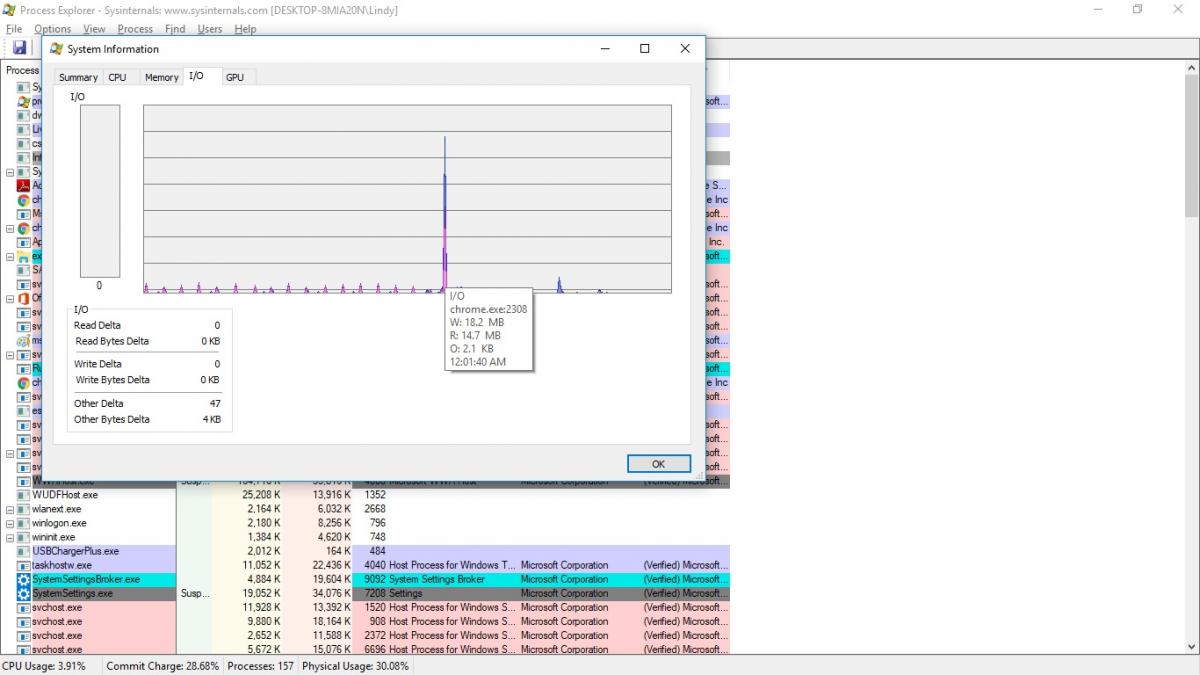
Task: Collapse the winlogon.exe tree node
Action: point(10,523)
